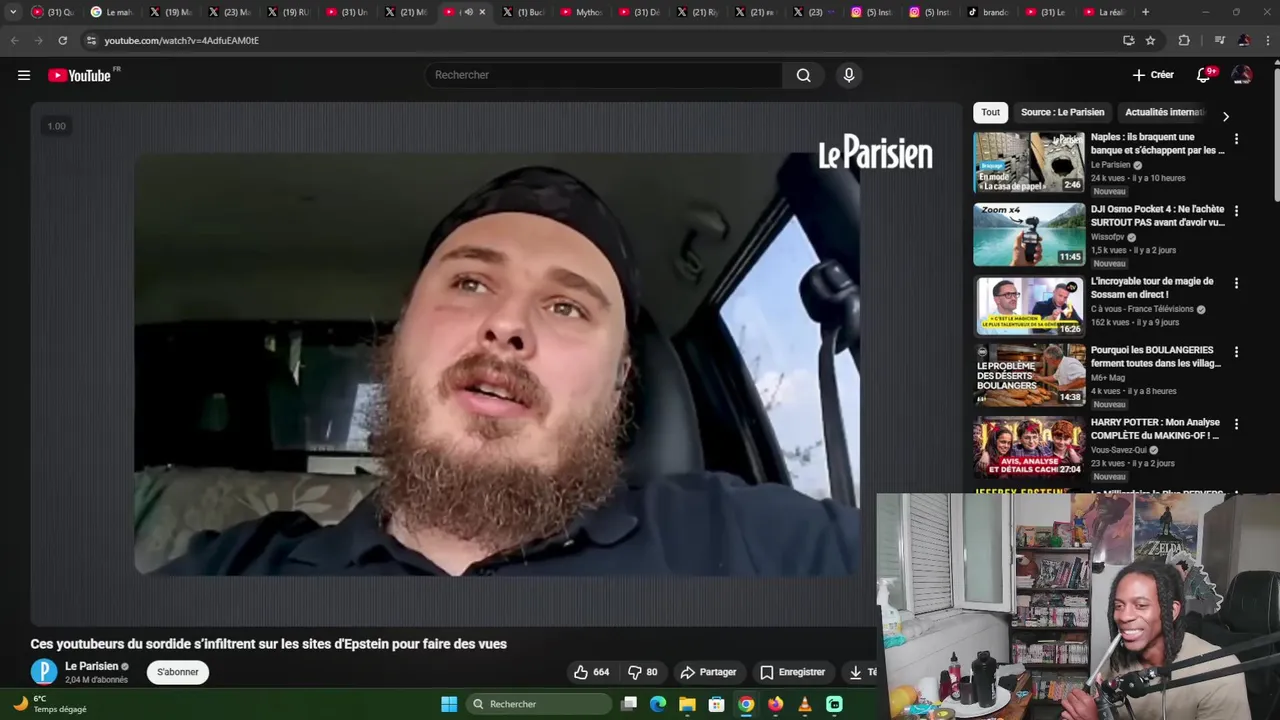The height and width of the screenshot is (720, 1280).
Task: Select the Tout filter chip
Action: [990, 112]
